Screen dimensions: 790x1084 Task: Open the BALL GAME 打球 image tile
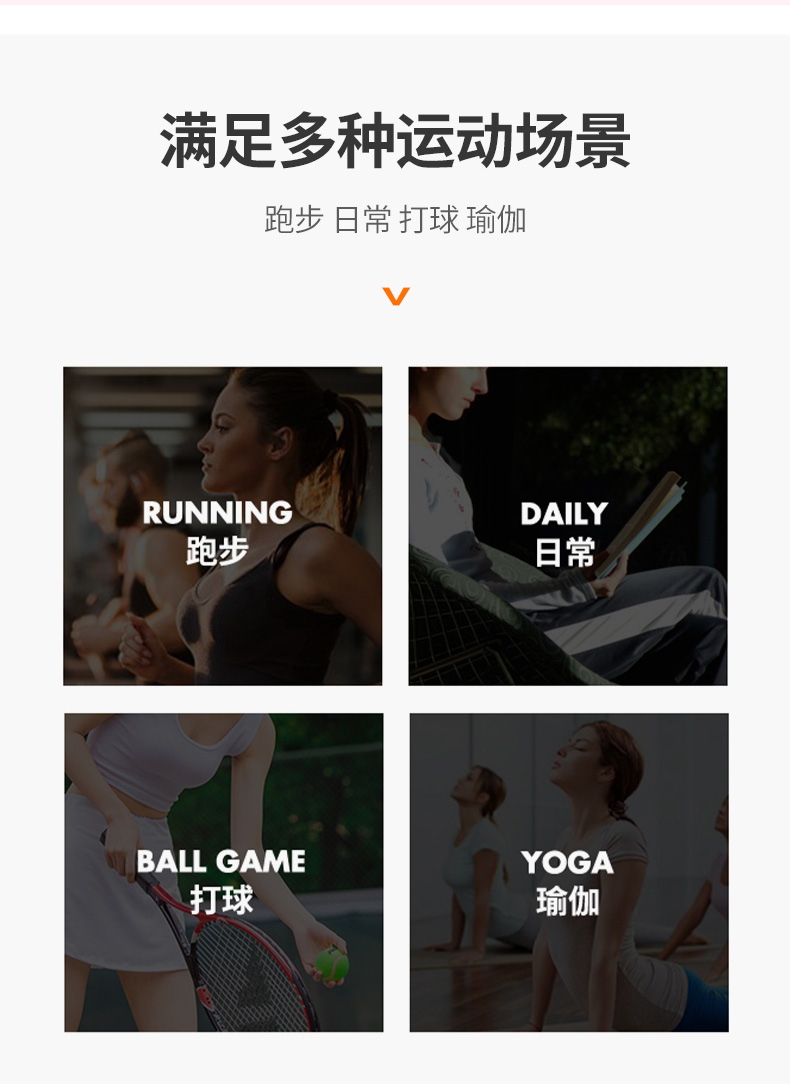[224, 872]
